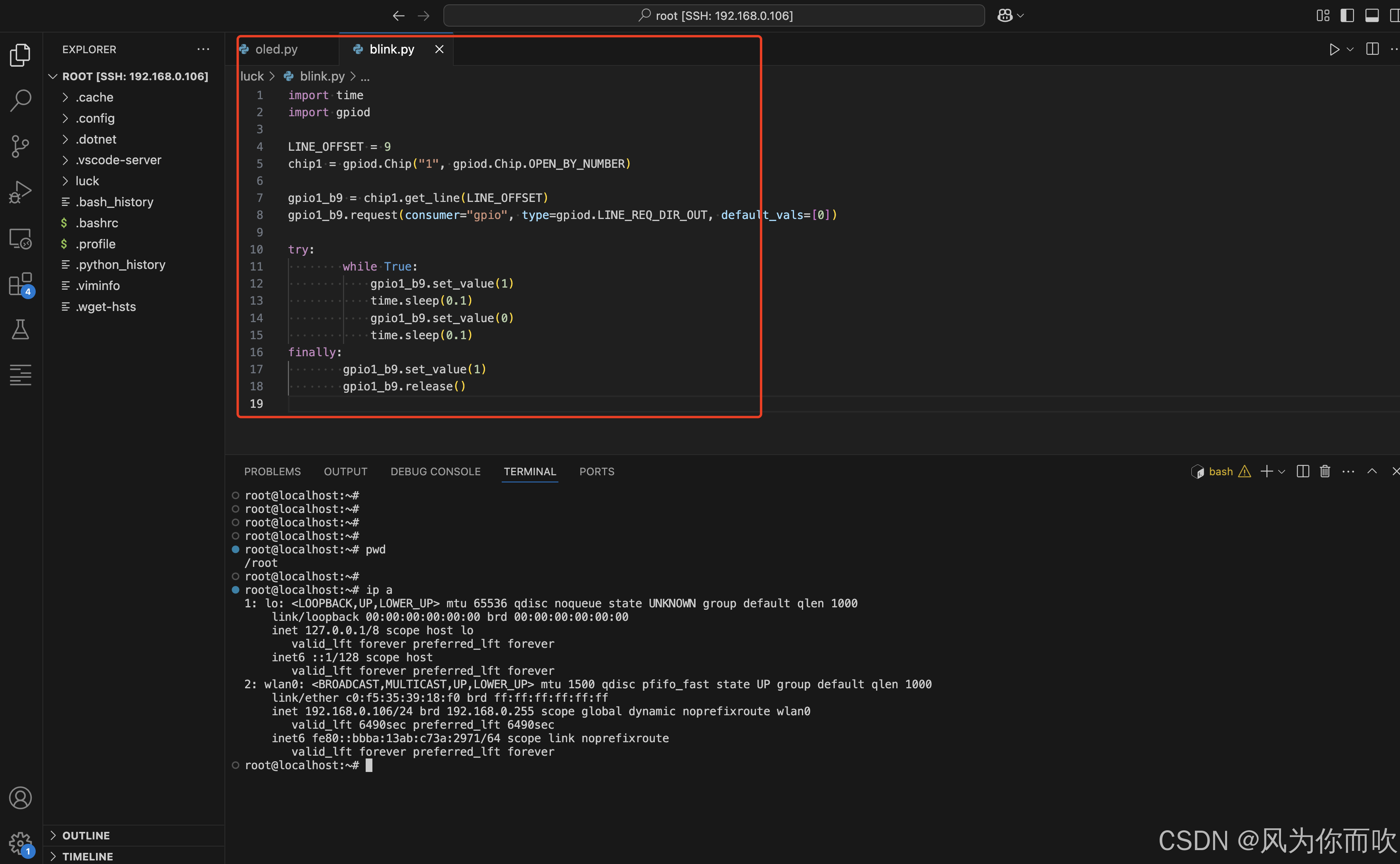Toggle primary sidebar visibility
This screenshot has width=1400, height=864.
click(x=1347, y=15)
